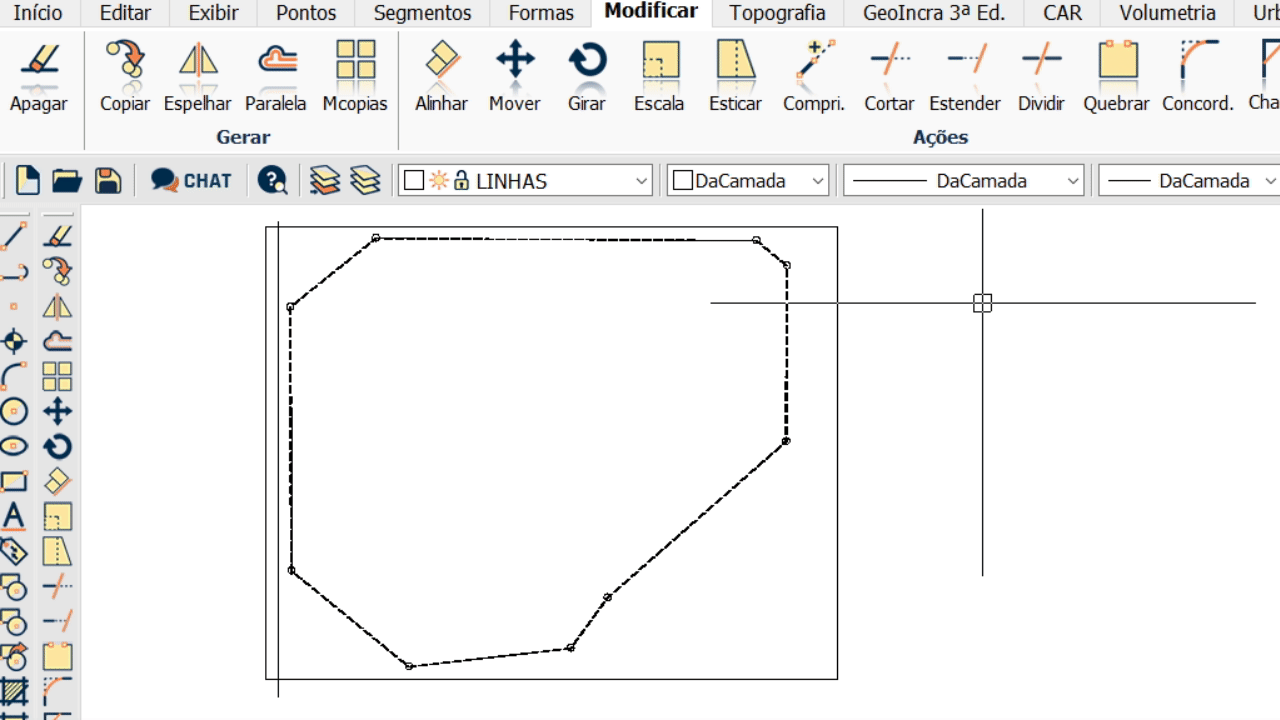Viewport: 1280px width, 720px height.
Task: Choose the Paralela offset tool in ribbon
Action: tap(276, 75)
